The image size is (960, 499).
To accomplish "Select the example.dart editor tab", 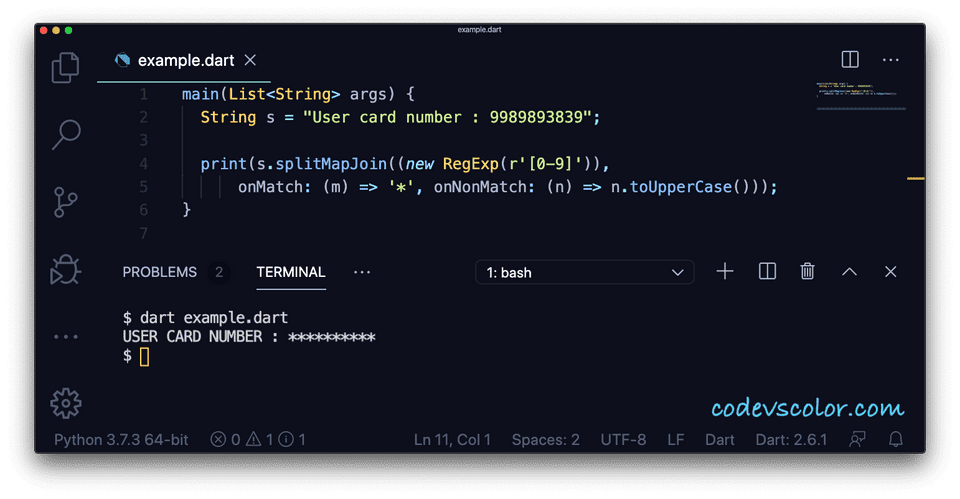I will click(x=185, y=60).
